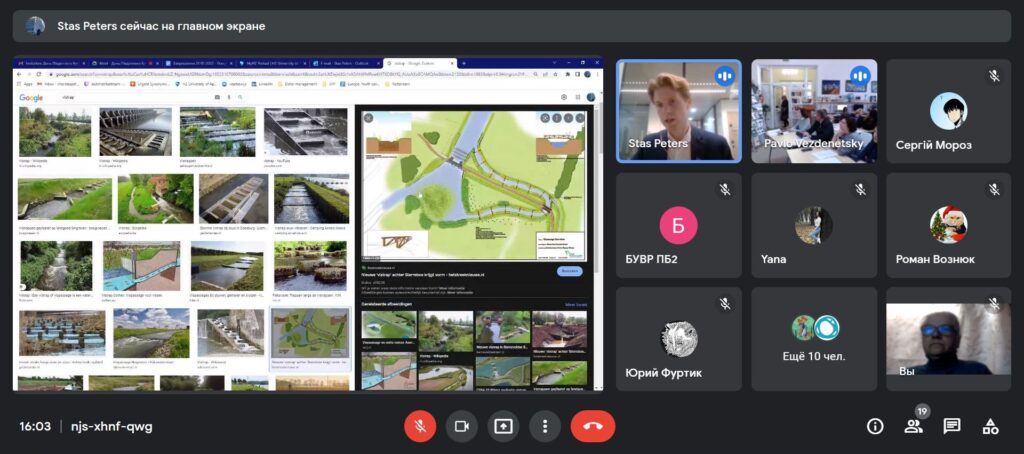Unmute the microphone with the red mic button

click(420, 426)
